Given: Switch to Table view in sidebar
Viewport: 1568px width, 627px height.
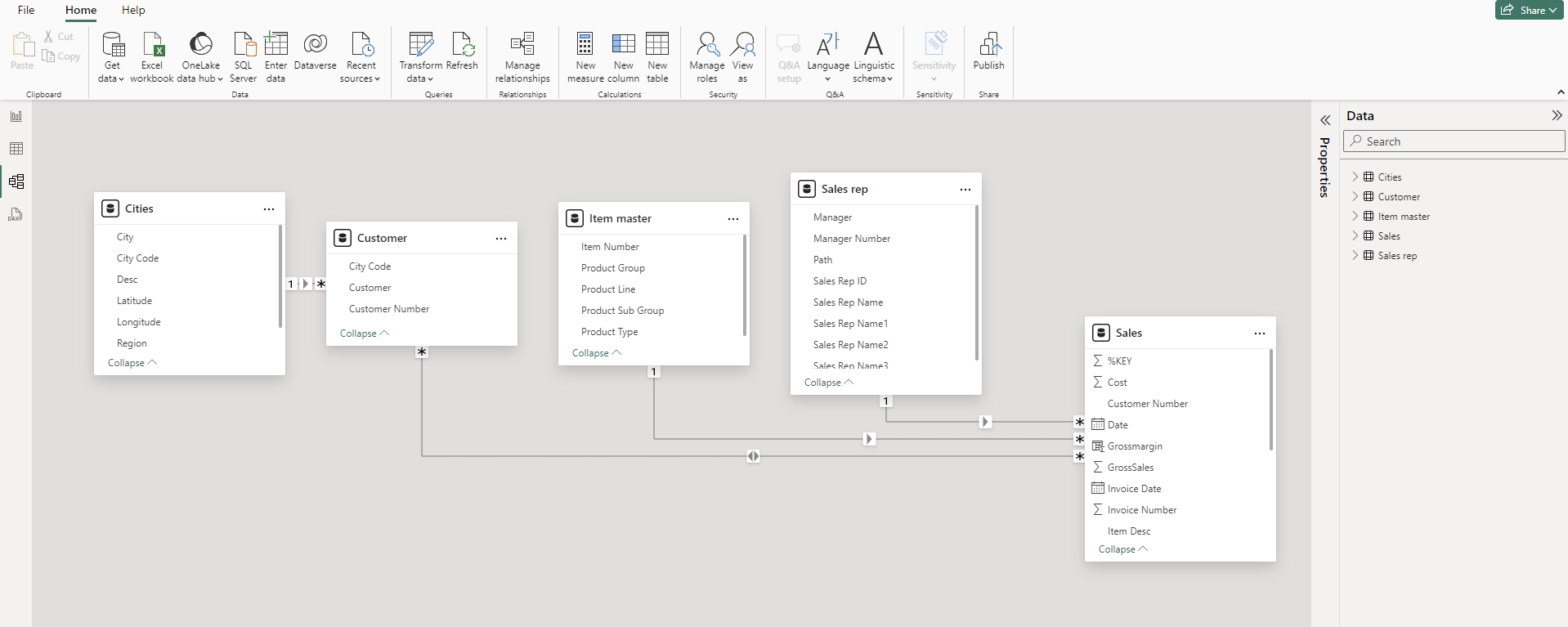Looking at the screenshot, I should [x=16, y=149].
